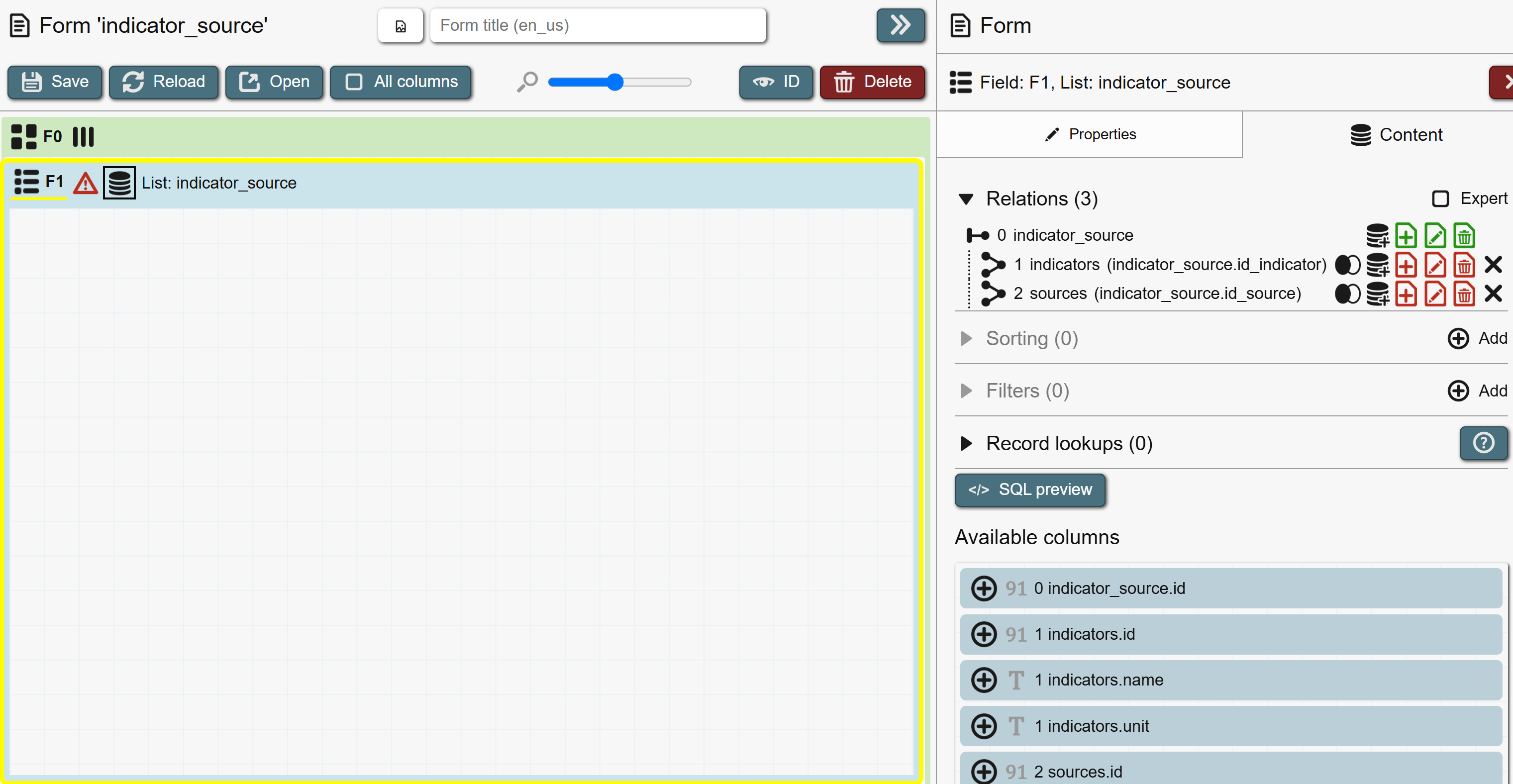Click the red plus document icon for indicators relation
The width and height of the screenshot is (1513, 784).
(x=1406, y=266)
